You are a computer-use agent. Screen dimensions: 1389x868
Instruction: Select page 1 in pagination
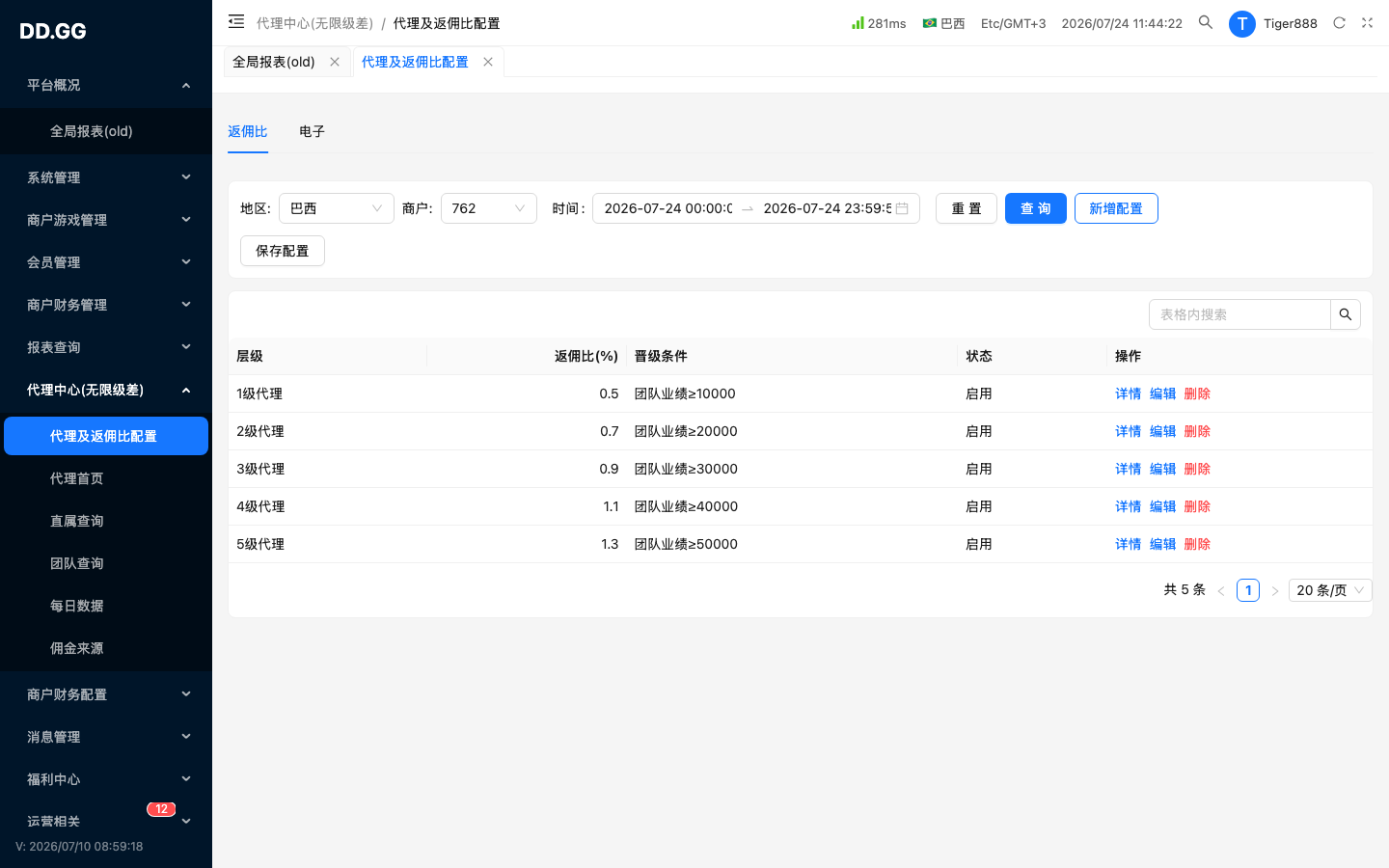click(x=1248, y=590)
